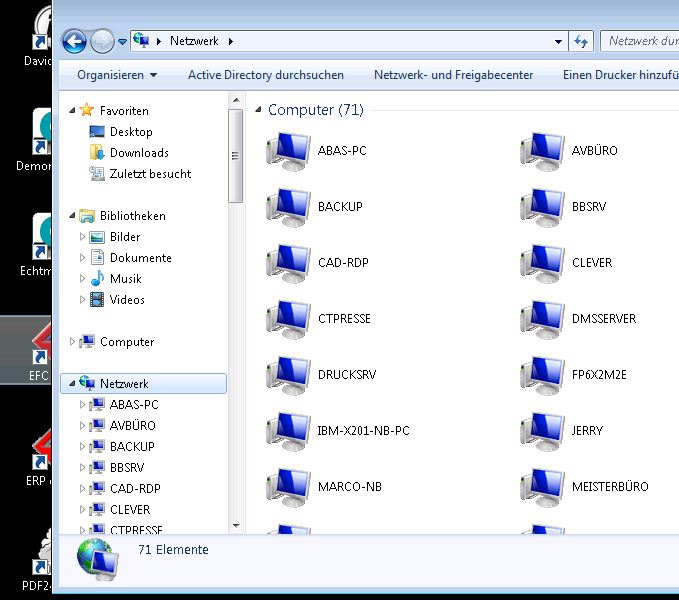Expand the Computer tree node
The image size is (679, 600).
point(72,342)
